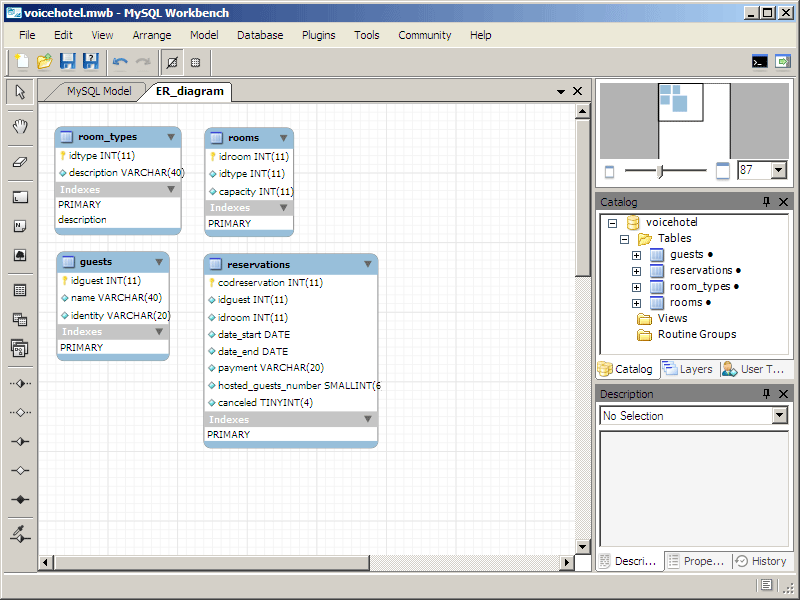
Task: Select the new view tool
Action: point(20,319)
